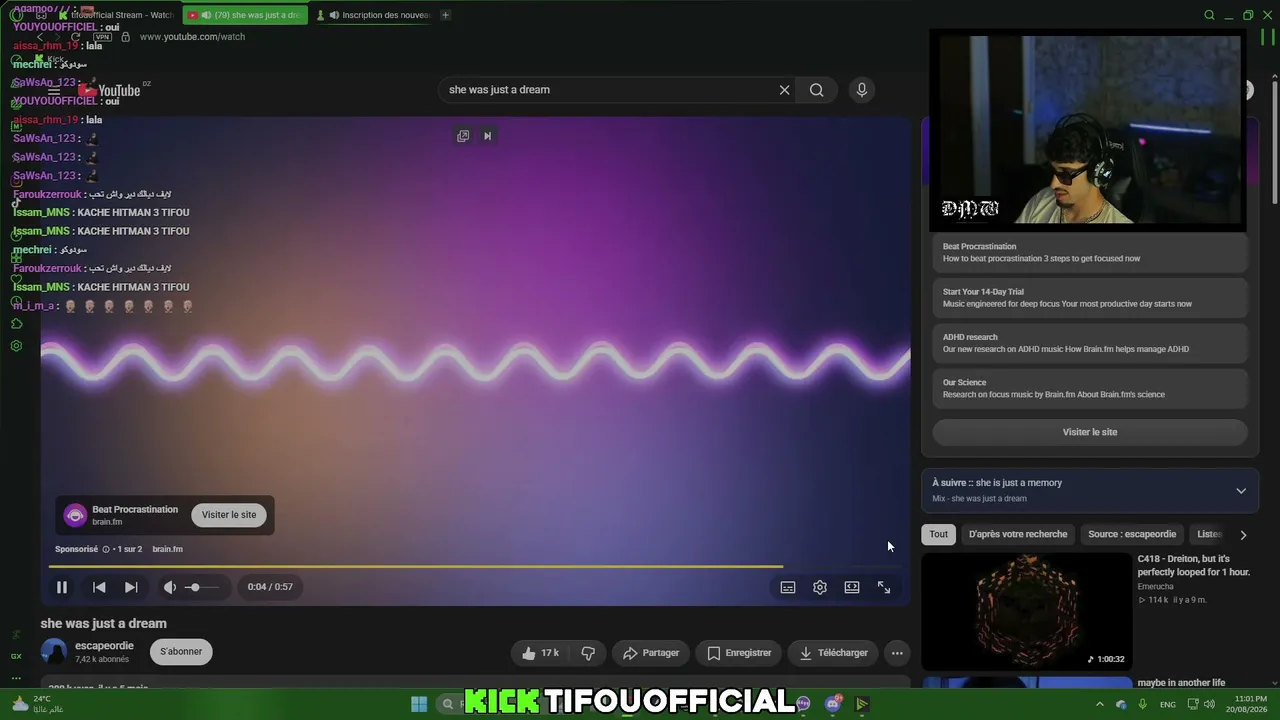View site security lock info
This screenshot has width=1280, height=720.
[x=125, y=37]
